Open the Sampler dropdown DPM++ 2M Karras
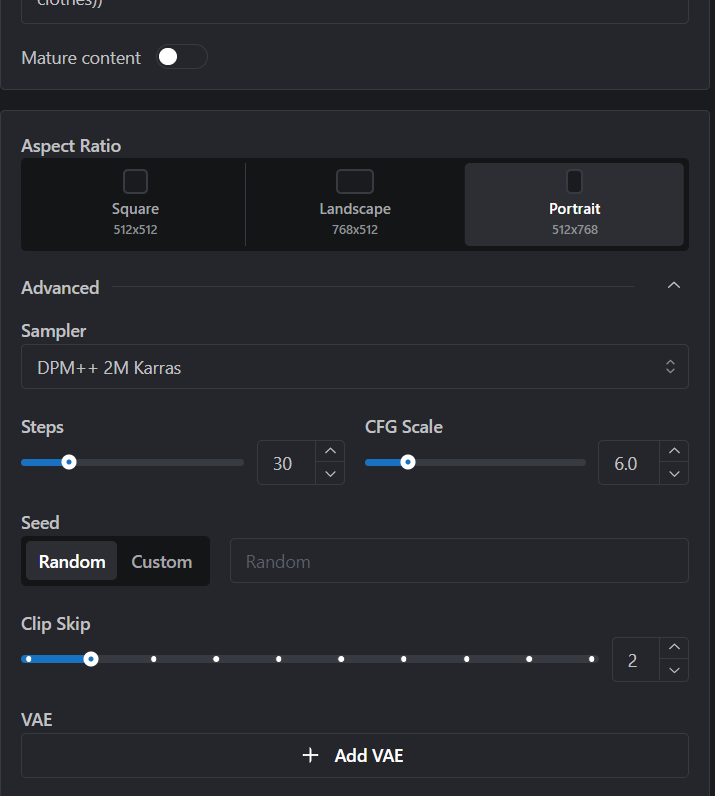The image size is (715, 796). coord(355,367)
